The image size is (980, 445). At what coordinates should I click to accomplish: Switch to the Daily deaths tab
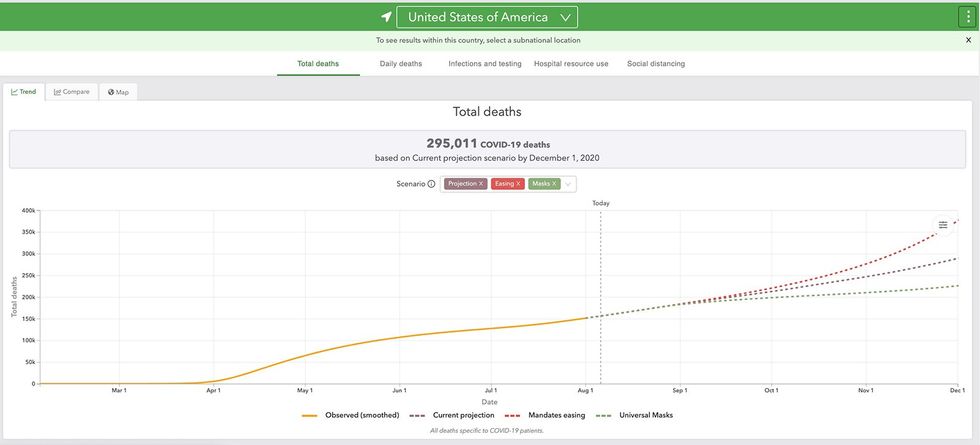tap(401, 64)
